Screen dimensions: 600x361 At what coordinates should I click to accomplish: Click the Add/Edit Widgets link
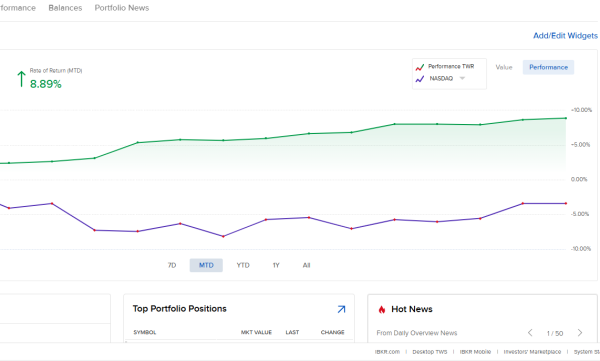(x=565, y=36)
